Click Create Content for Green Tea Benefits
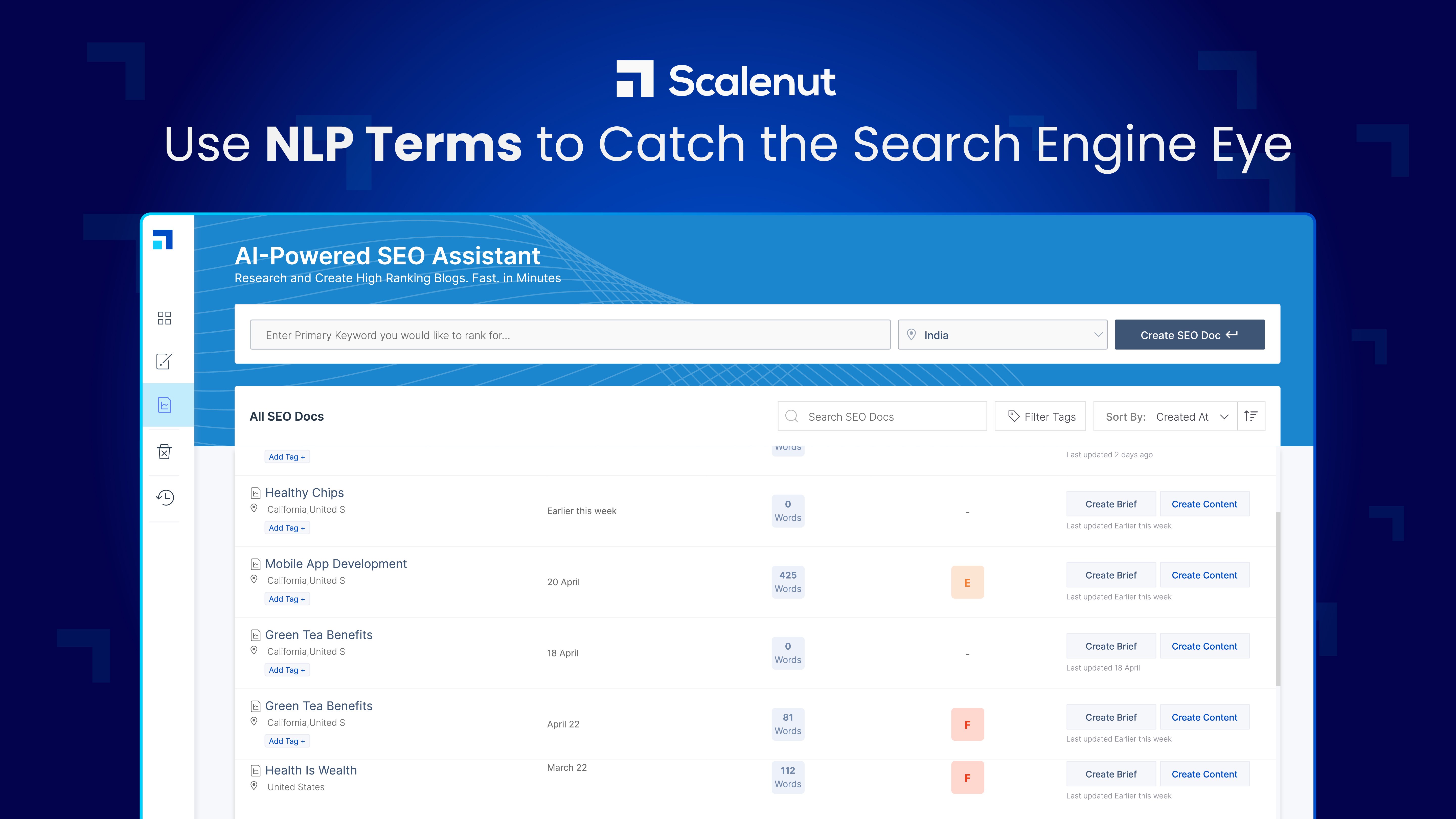 1204,646
